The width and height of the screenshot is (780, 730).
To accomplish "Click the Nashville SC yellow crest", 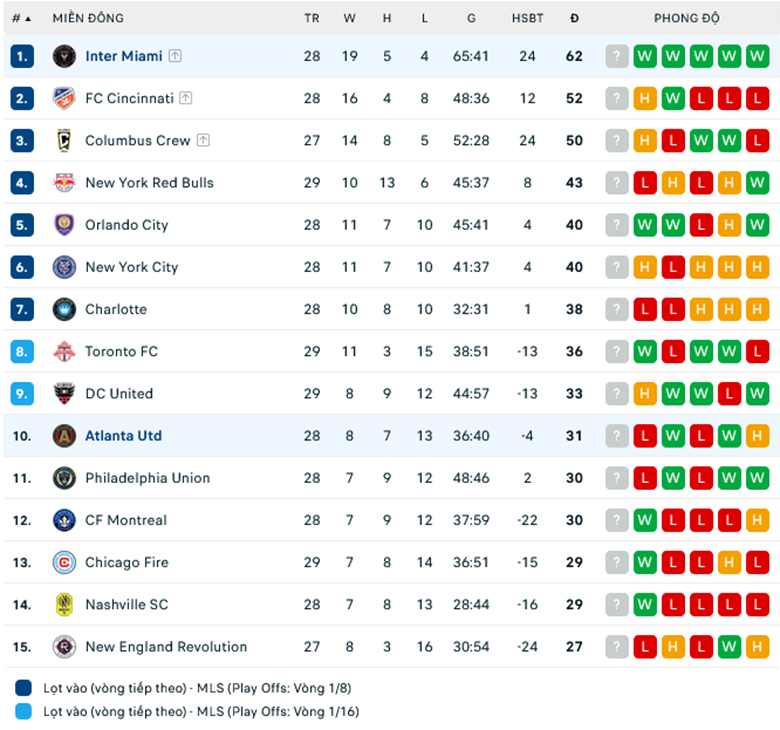I will [x=64, y=605].
